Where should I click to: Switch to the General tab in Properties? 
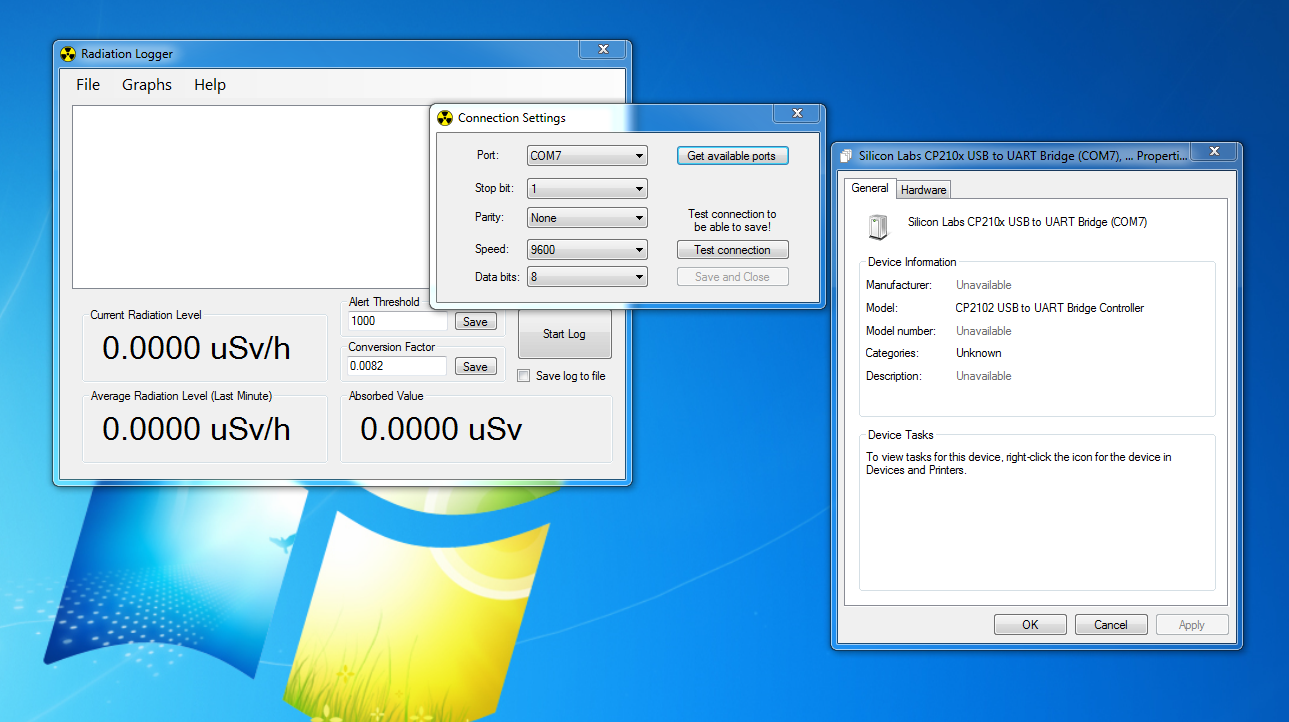click(x=870, y=188)
